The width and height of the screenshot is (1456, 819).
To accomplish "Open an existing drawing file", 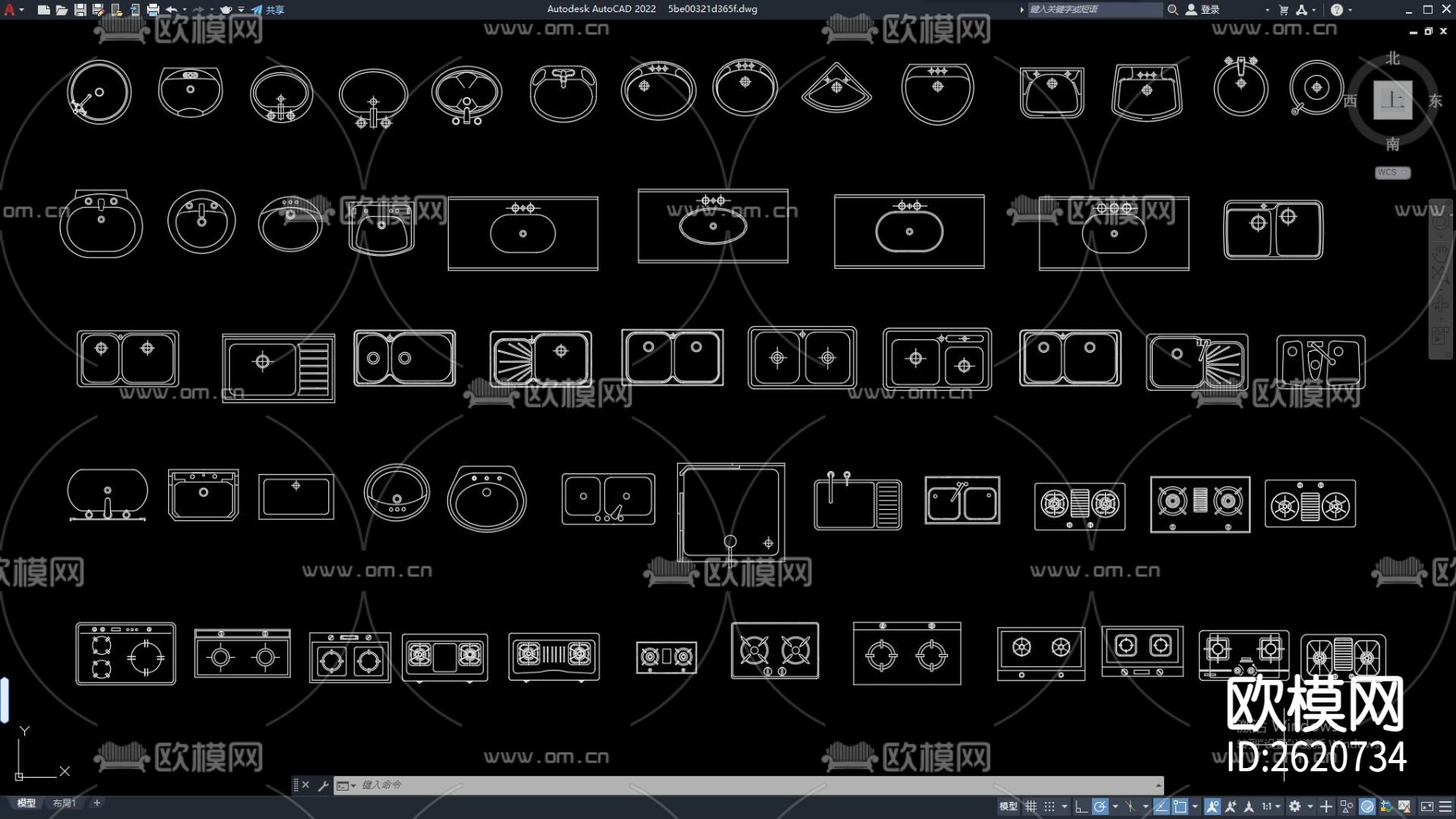I will pos(61,10).
